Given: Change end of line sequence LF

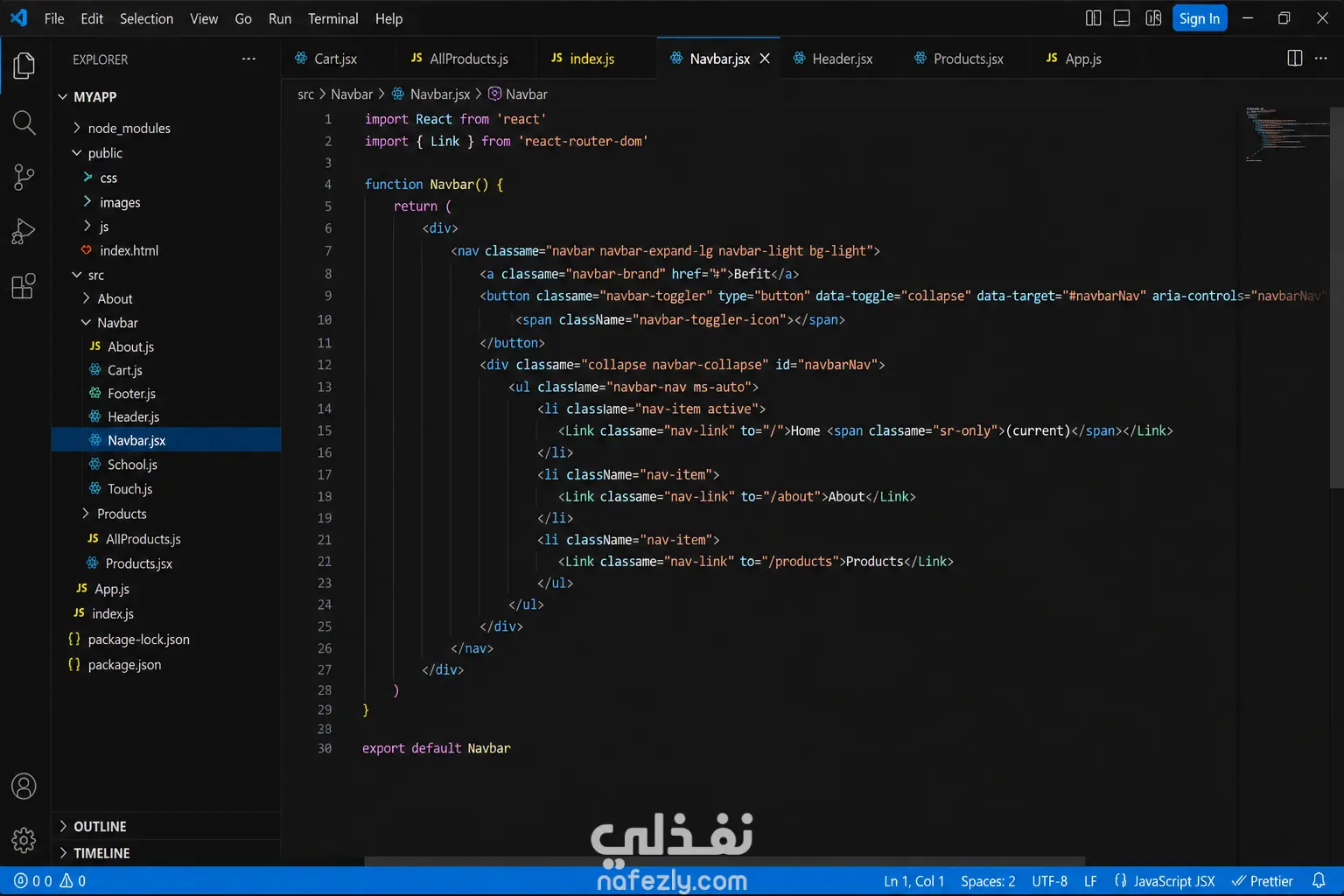Looking at the screenshot, I should coord(1090,881).
